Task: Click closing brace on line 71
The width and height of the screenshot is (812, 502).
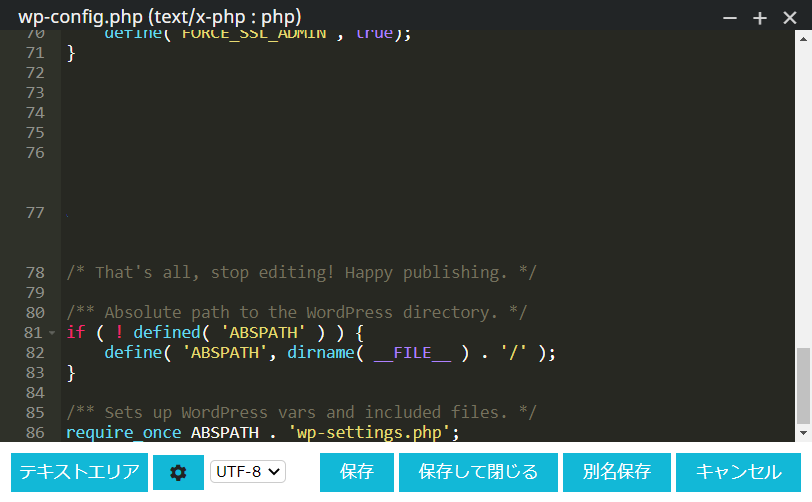Action: (x=71, y=53)
